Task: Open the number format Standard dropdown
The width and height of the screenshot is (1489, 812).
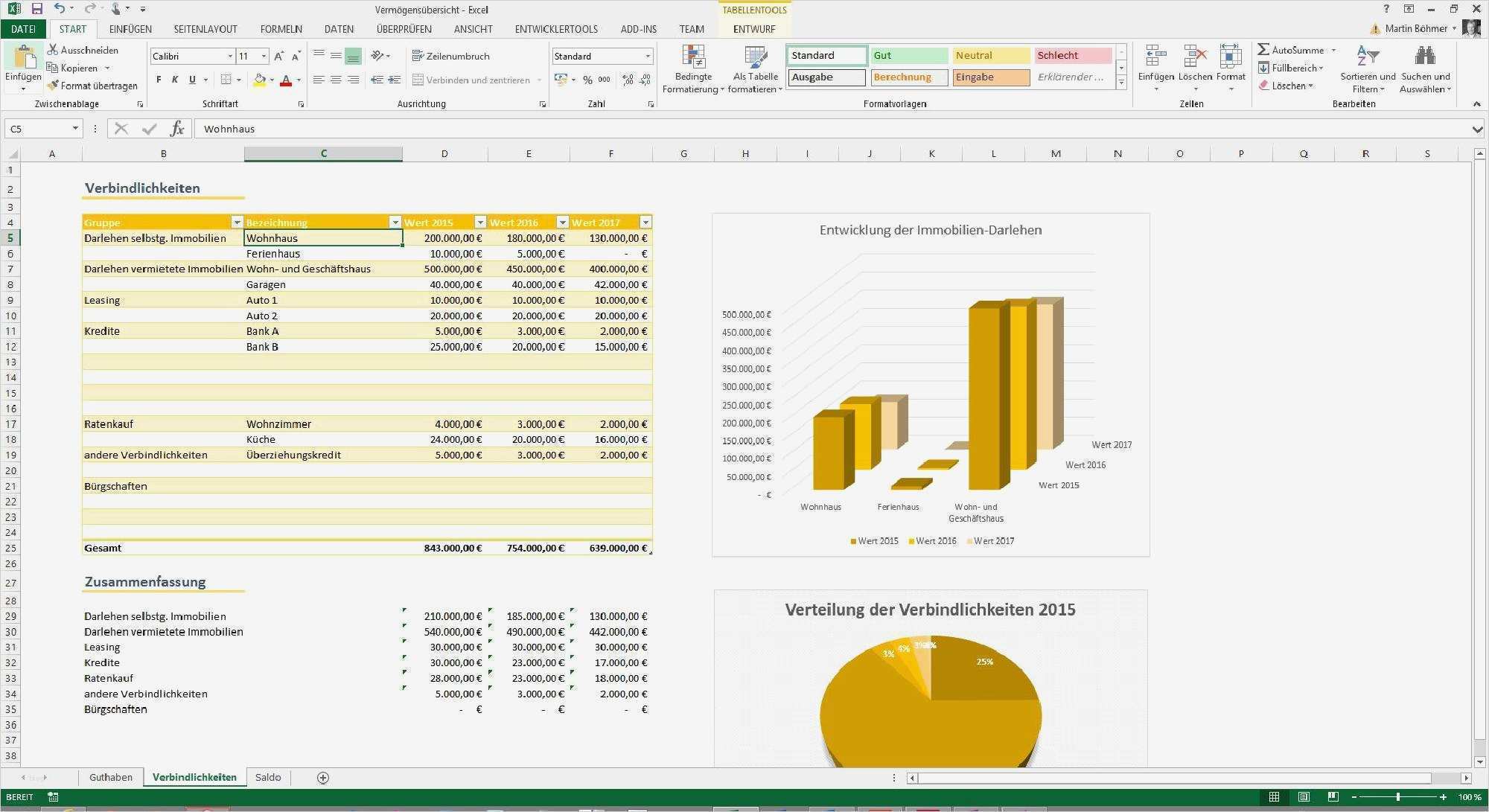Action: [648, 56]
